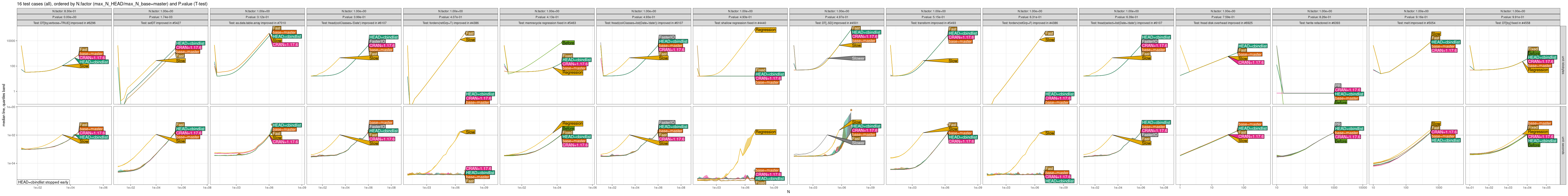The height and width of the screenshot is (196, 1568).
Task: Select the 'Test: setDT improved in #5427' facet header
Action: coord(161,23)
